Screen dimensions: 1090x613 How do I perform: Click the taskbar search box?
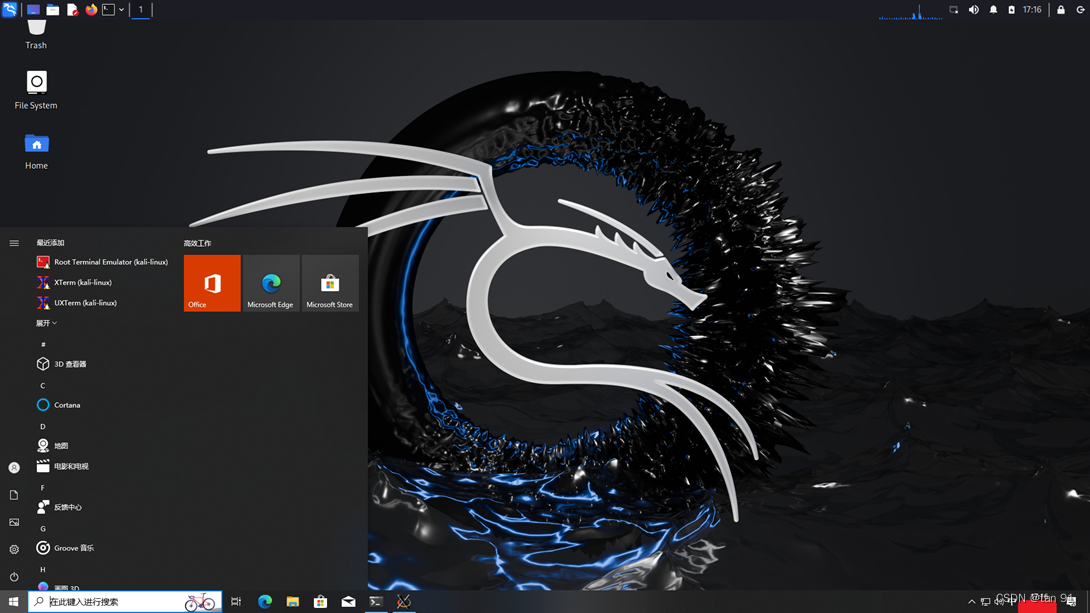[x=125, y=602]
